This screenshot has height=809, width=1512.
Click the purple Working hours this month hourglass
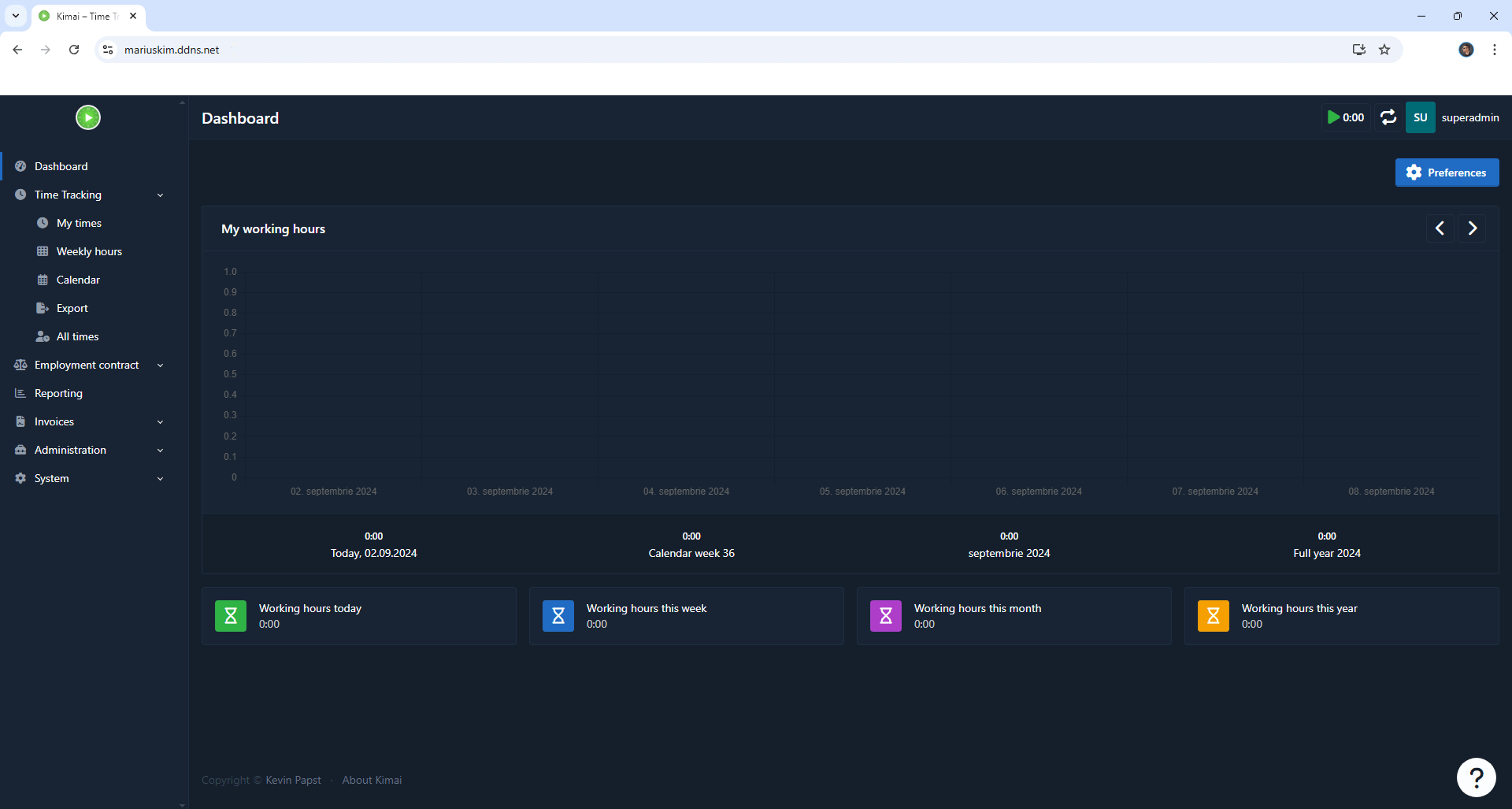(x=886, y=616)
